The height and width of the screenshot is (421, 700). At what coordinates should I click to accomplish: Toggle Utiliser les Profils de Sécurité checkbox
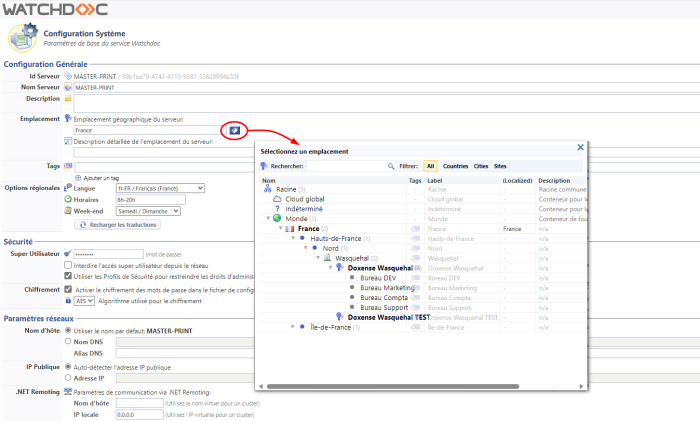point(68,275)
